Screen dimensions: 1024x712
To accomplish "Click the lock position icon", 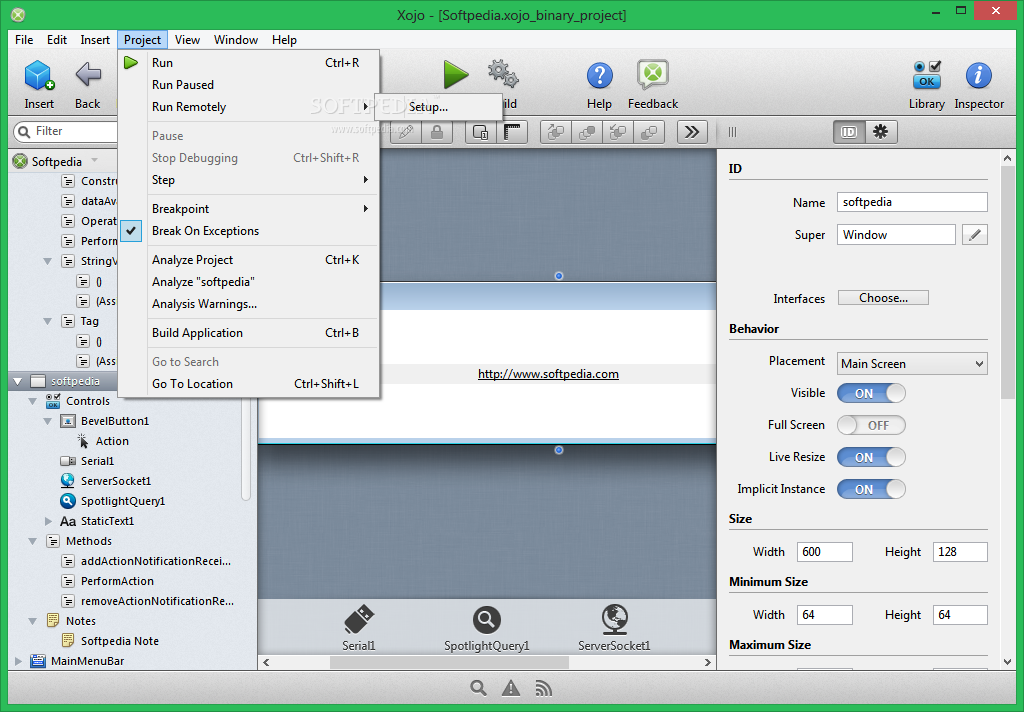I will [x=437, y=132].
